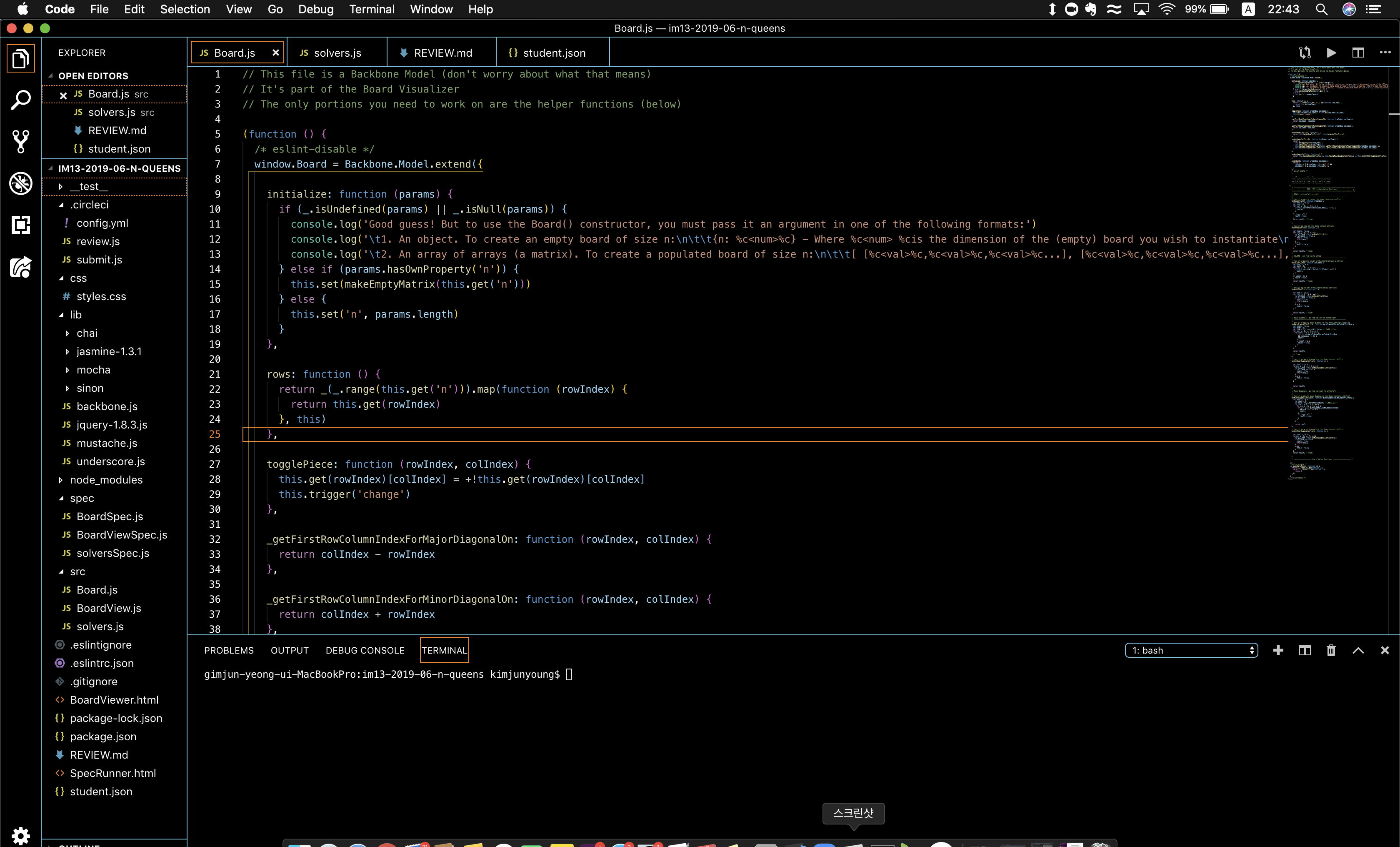
Task: Open BoardViewer.html in the explorer
Action: [114, 700]
